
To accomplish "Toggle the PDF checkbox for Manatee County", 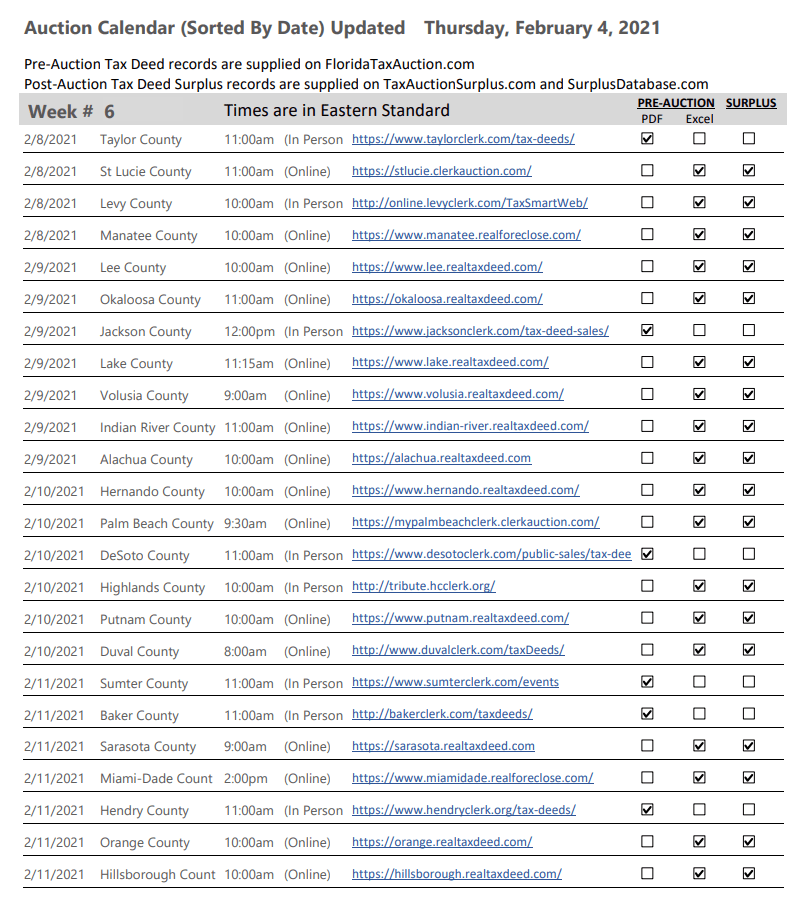I will tap(648, 235).
